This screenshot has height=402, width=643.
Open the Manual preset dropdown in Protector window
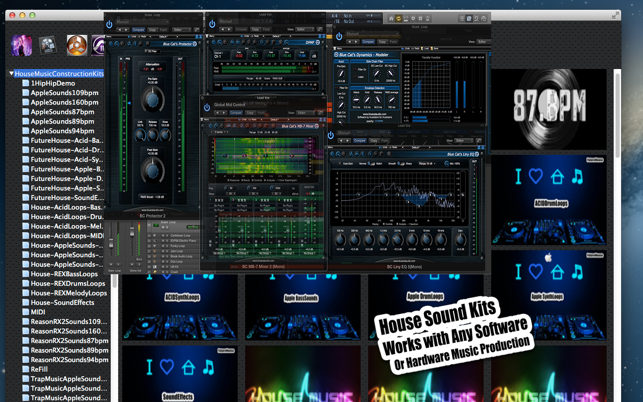(142, 21)
